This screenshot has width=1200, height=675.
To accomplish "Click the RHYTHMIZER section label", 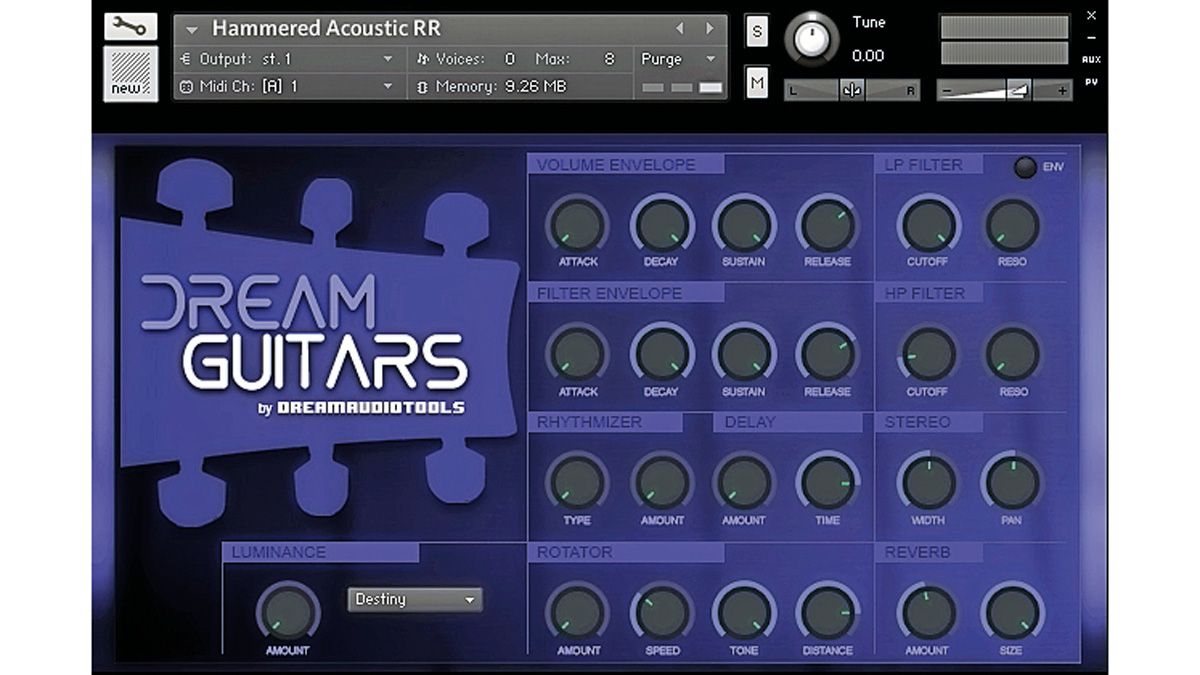I will pos(589,422).
